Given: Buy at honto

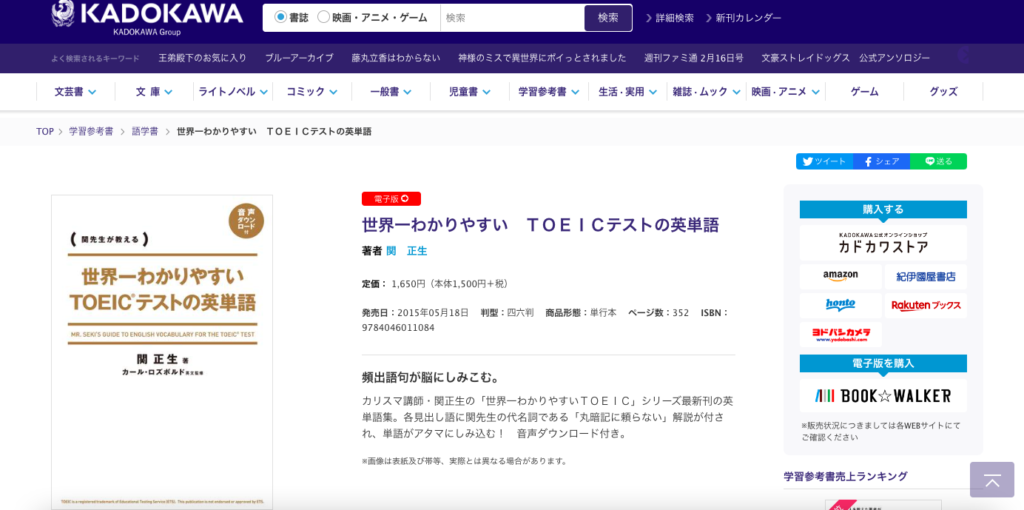Looking at the screenshot, I should pyautogui.click(x=840, y=305).
